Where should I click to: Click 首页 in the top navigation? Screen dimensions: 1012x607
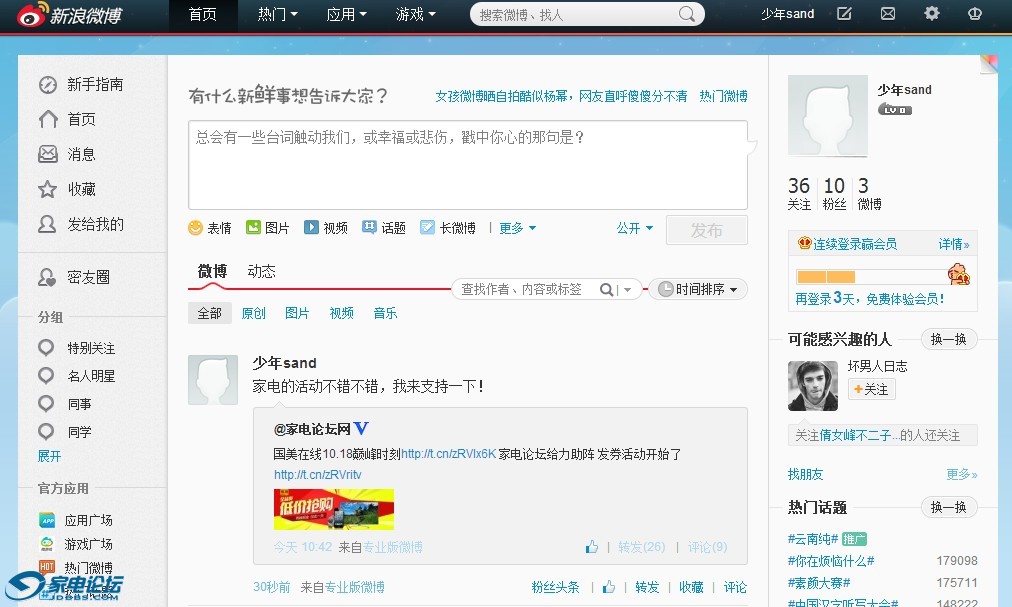pos(203,15)
